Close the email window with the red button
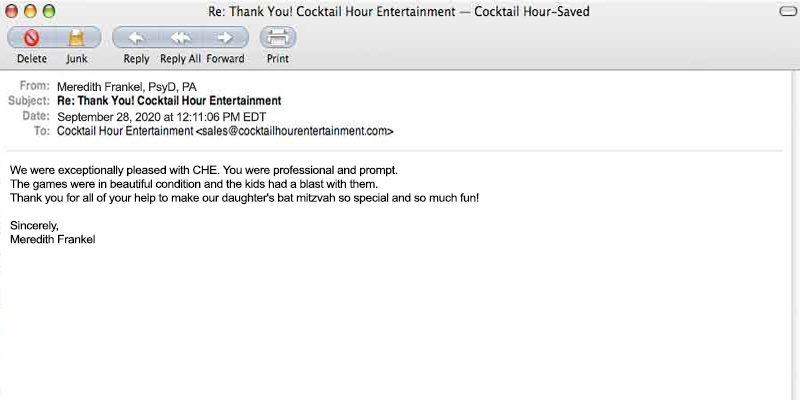This screenshot has width=800, height=400. [x=12, y=11]
